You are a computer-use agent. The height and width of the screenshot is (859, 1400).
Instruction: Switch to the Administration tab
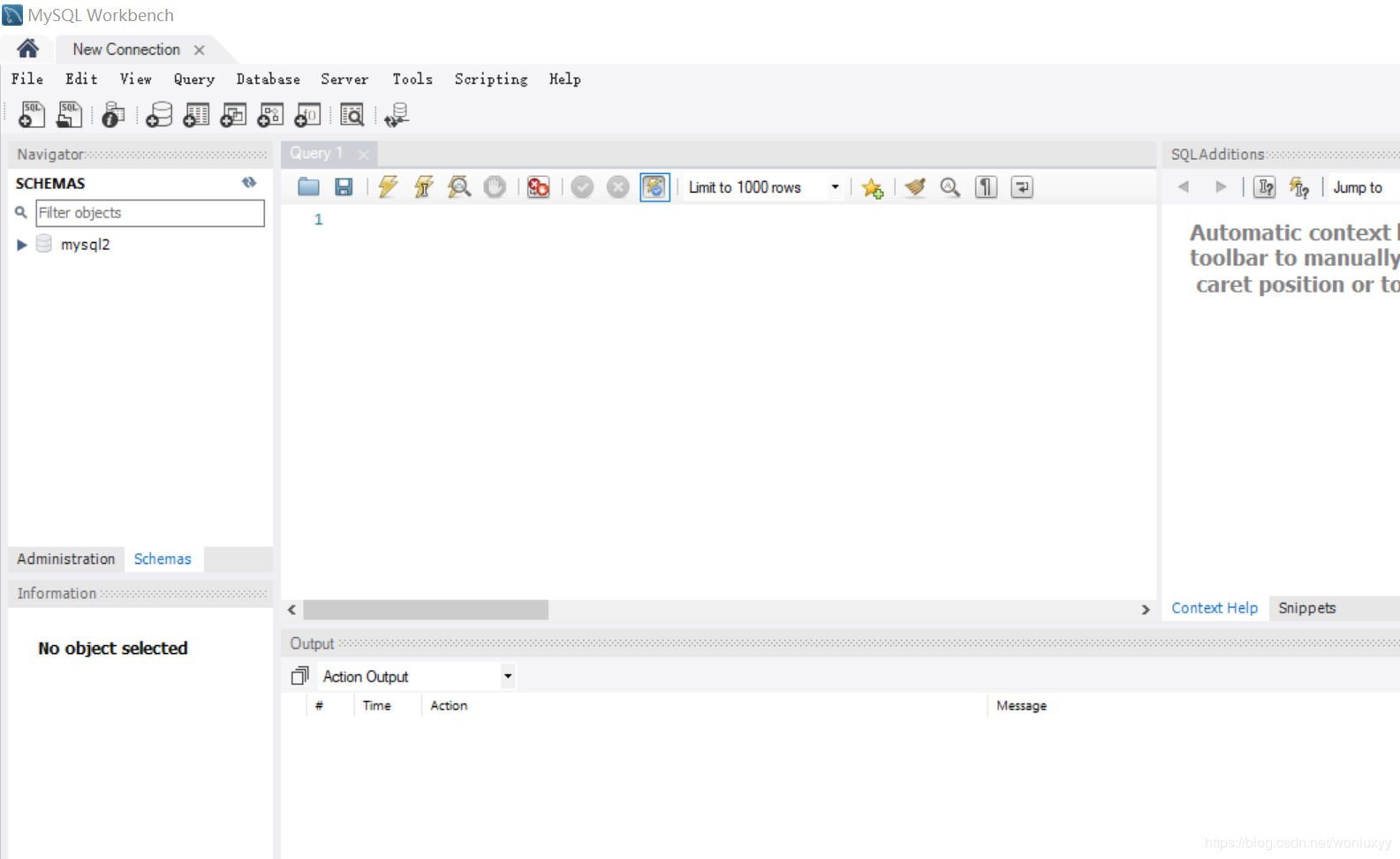pos(66,559)
